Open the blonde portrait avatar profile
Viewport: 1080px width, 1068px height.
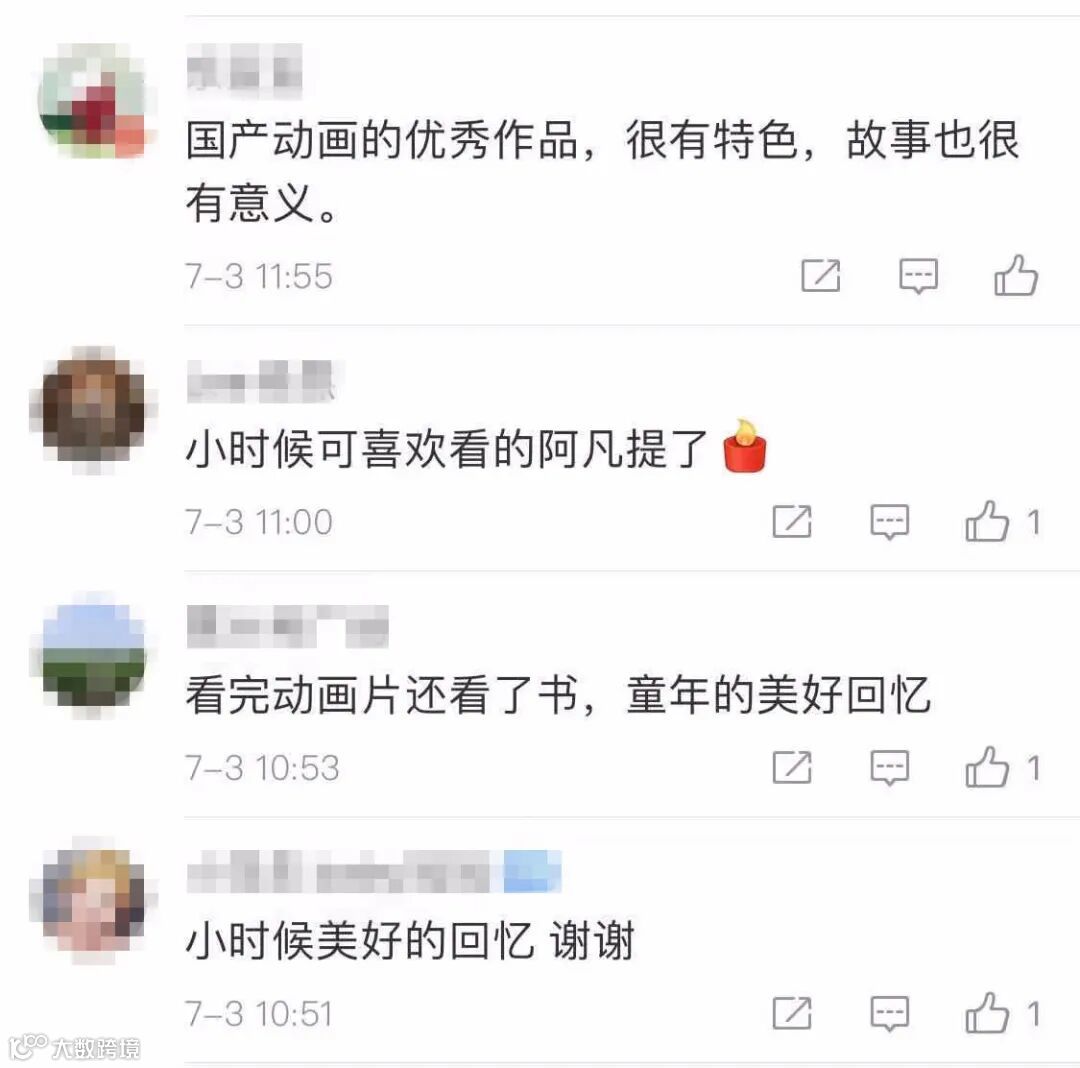pyautogui.click(x=93, y=901)
